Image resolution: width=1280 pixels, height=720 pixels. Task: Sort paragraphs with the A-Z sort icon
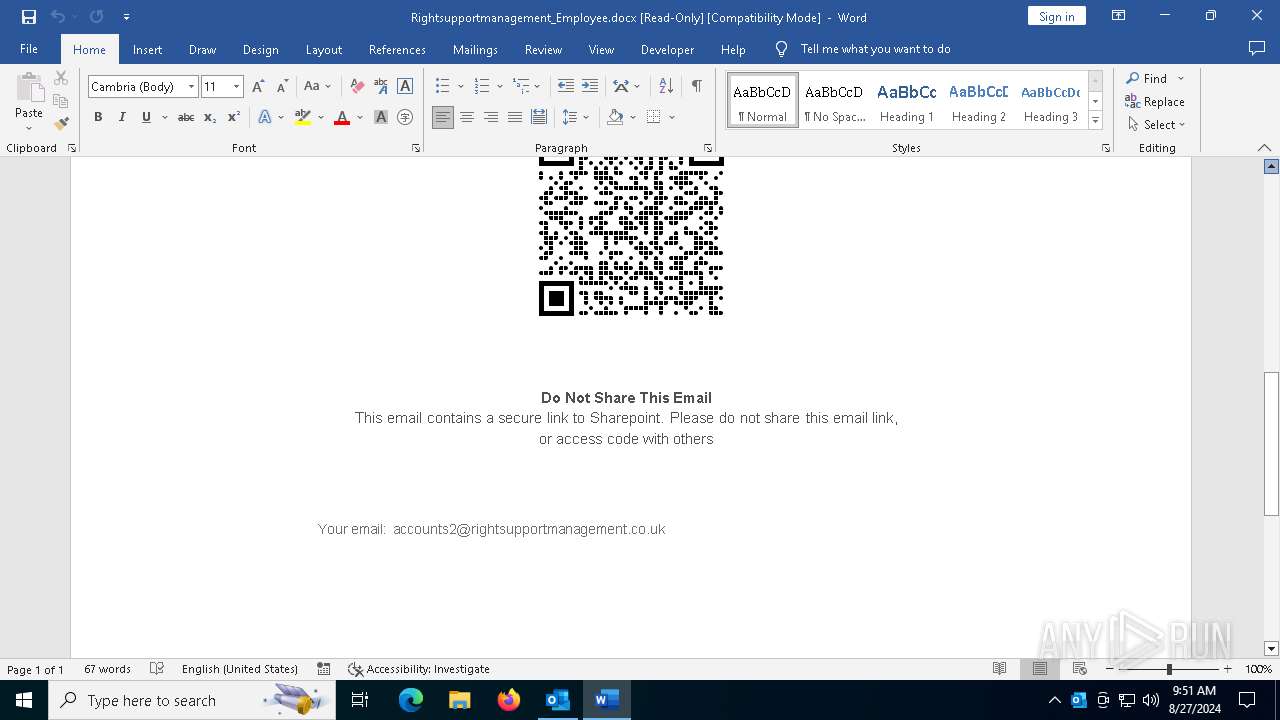point(666,86)
